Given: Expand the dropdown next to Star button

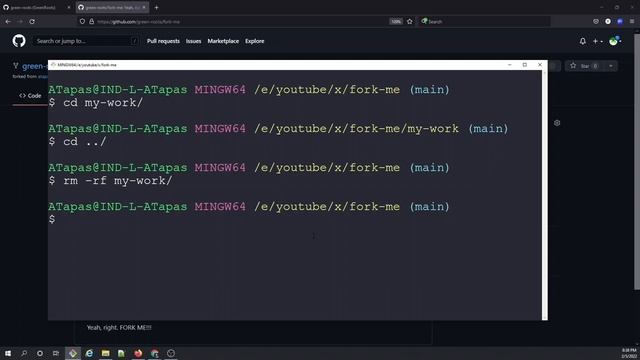Looking at the screenshot, I should coord(611,66).
